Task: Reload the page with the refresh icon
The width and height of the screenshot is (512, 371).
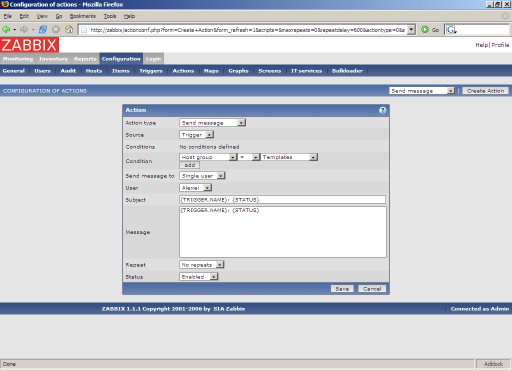Action: [x=43, y=30]
